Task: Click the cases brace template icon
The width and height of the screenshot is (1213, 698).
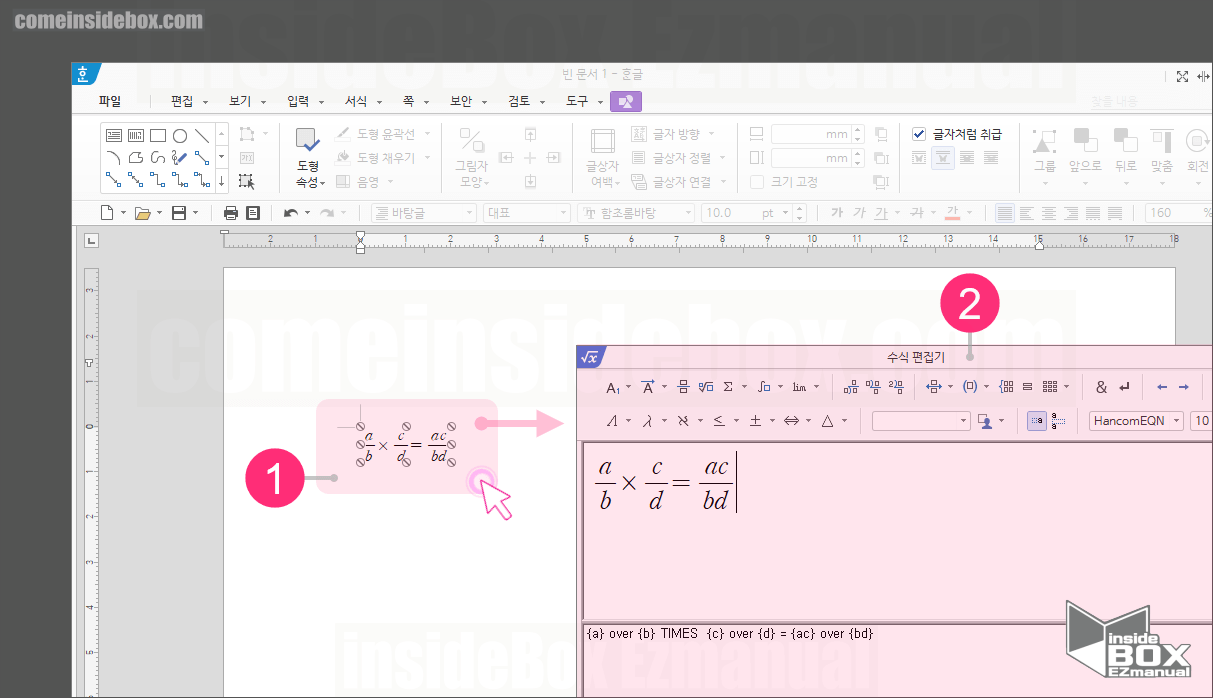Action: [1006, 387]
